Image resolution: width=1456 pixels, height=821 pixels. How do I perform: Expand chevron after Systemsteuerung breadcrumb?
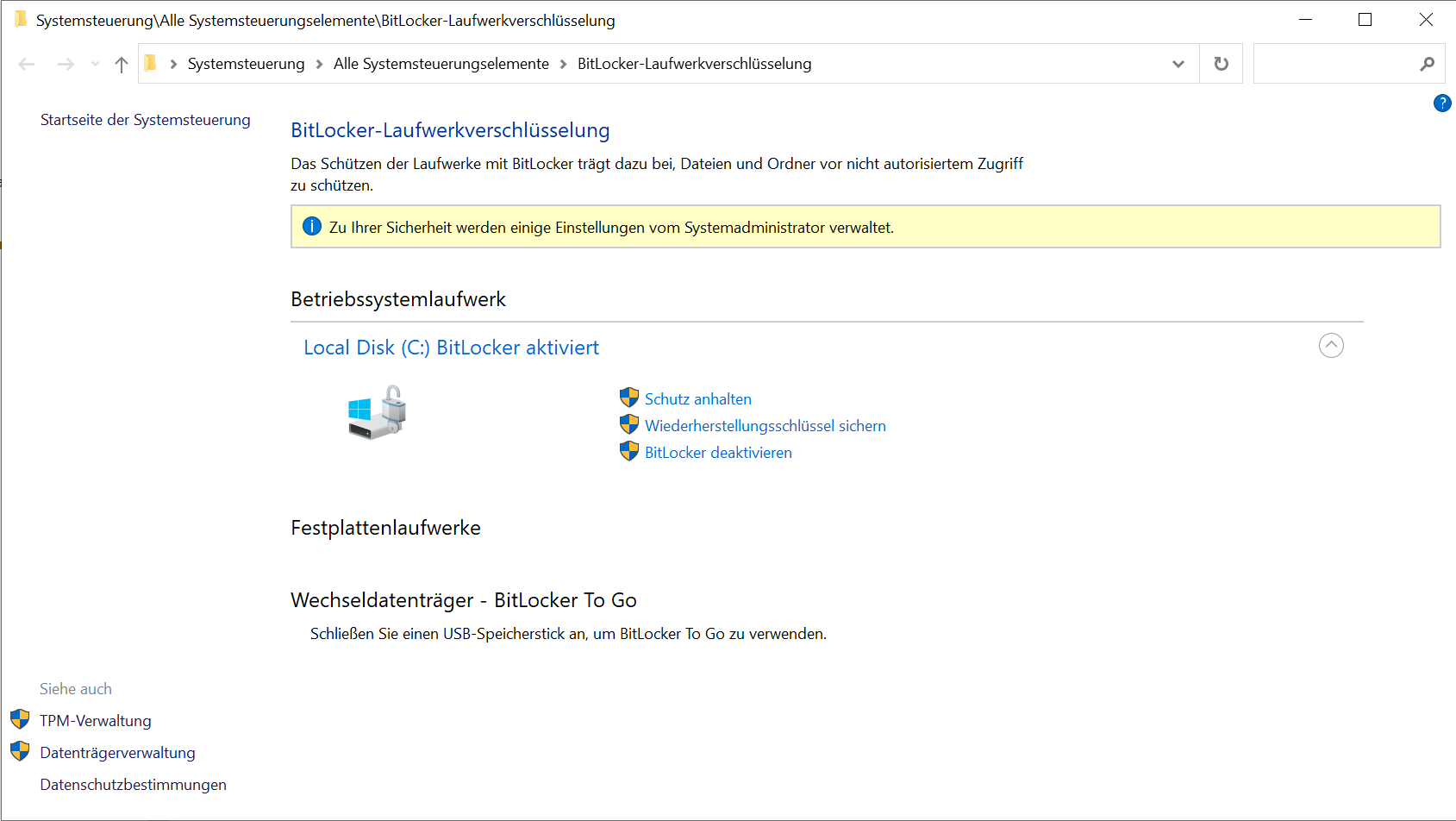(x=319, y=64)
